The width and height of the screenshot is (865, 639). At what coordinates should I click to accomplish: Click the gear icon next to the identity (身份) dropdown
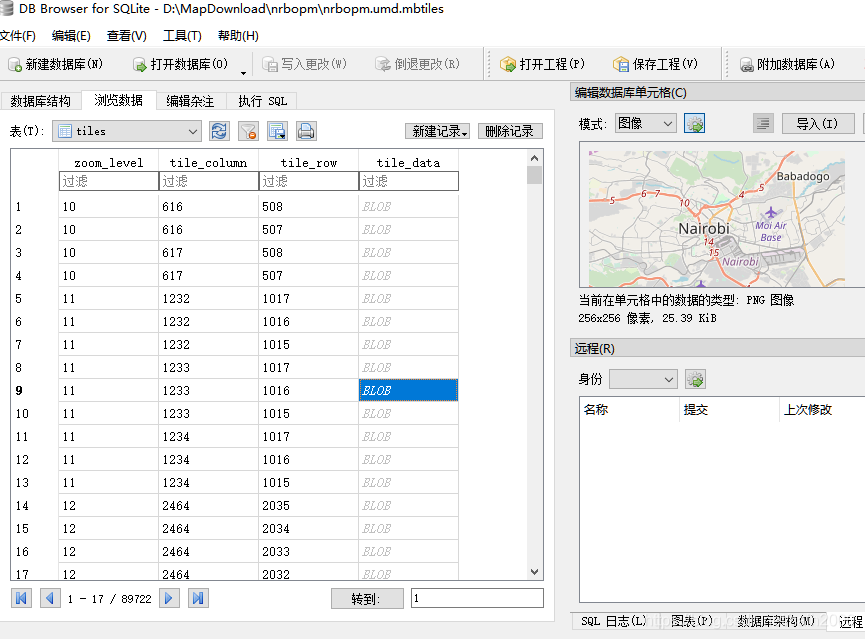(x=695, y=379)
